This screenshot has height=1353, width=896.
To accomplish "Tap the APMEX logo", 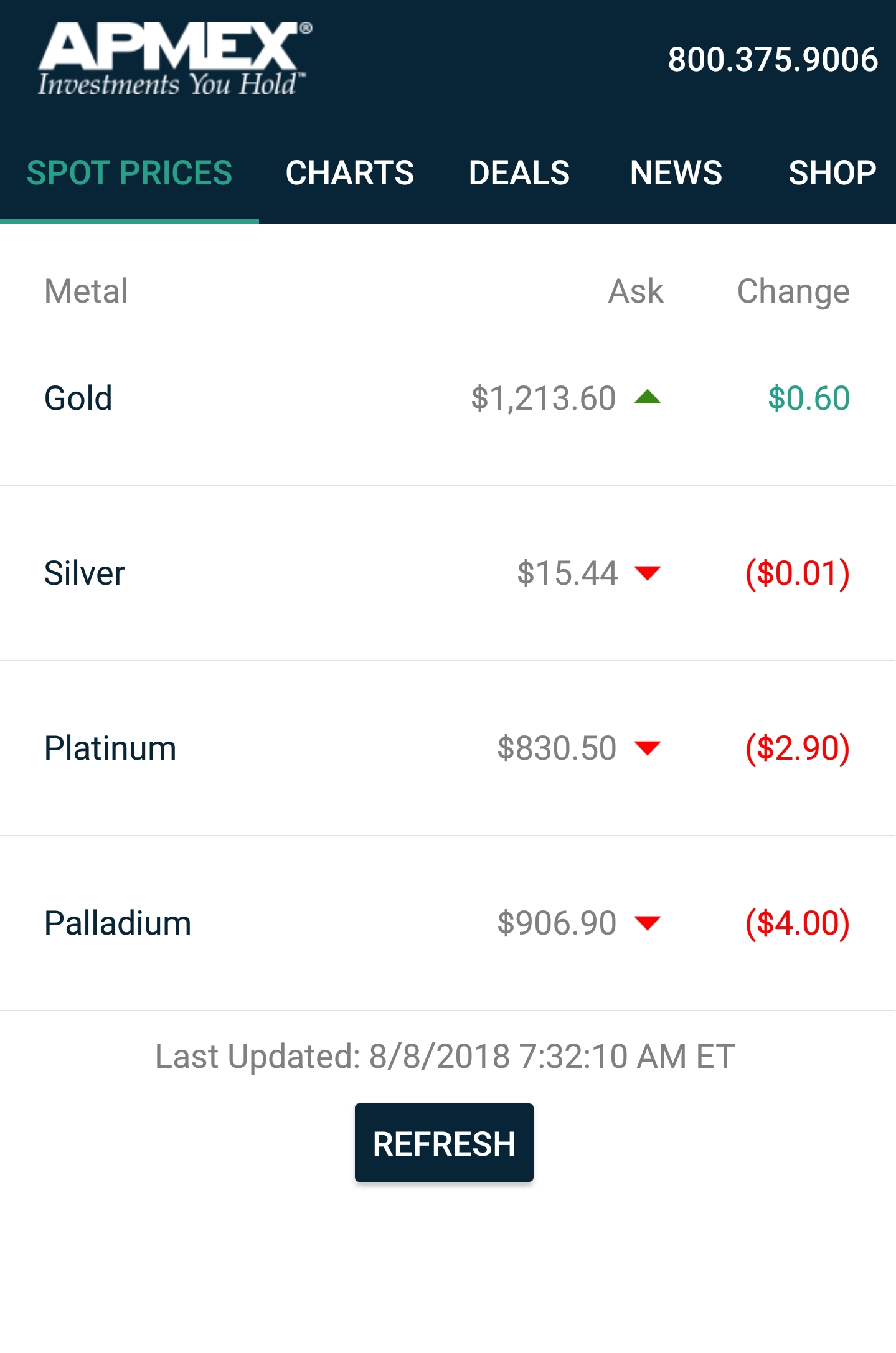I will (x=173, y=59).
